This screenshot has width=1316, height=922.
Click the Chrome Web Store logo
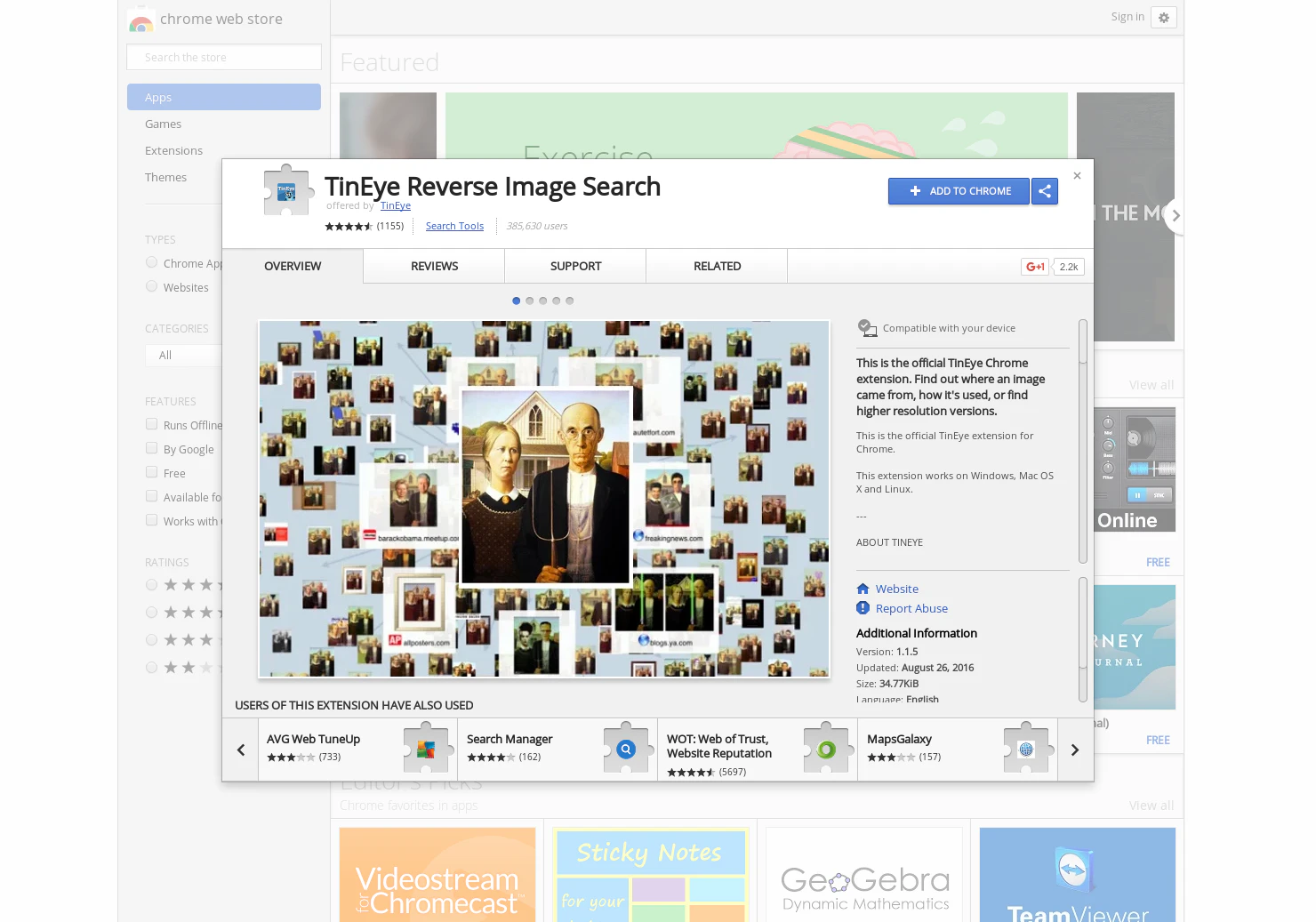click(x=140, y=20)
